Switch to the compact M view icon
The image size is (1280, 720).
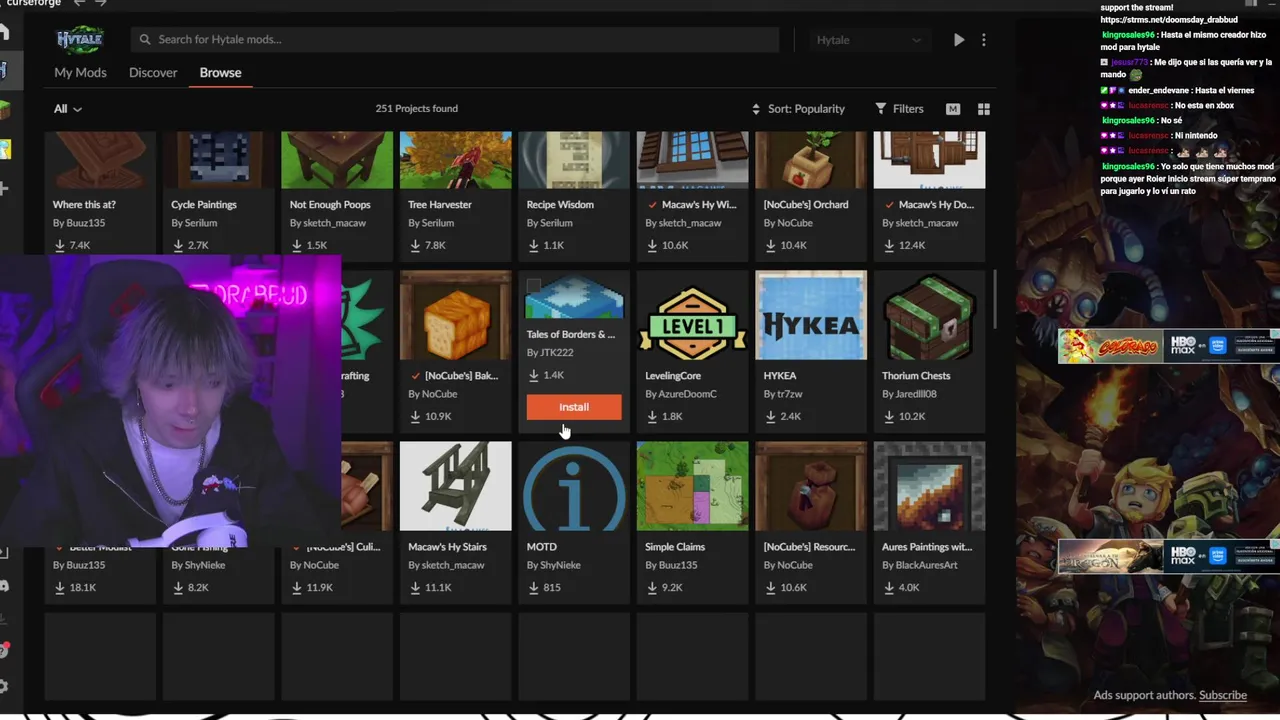coord(953,109)
